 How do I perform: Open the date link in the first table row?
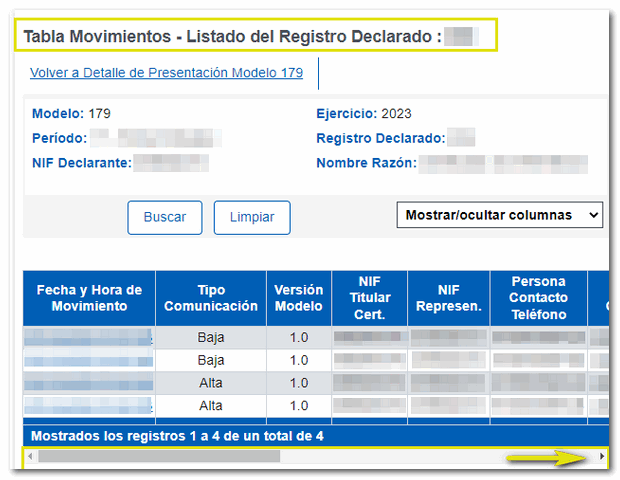pos(88,338)
